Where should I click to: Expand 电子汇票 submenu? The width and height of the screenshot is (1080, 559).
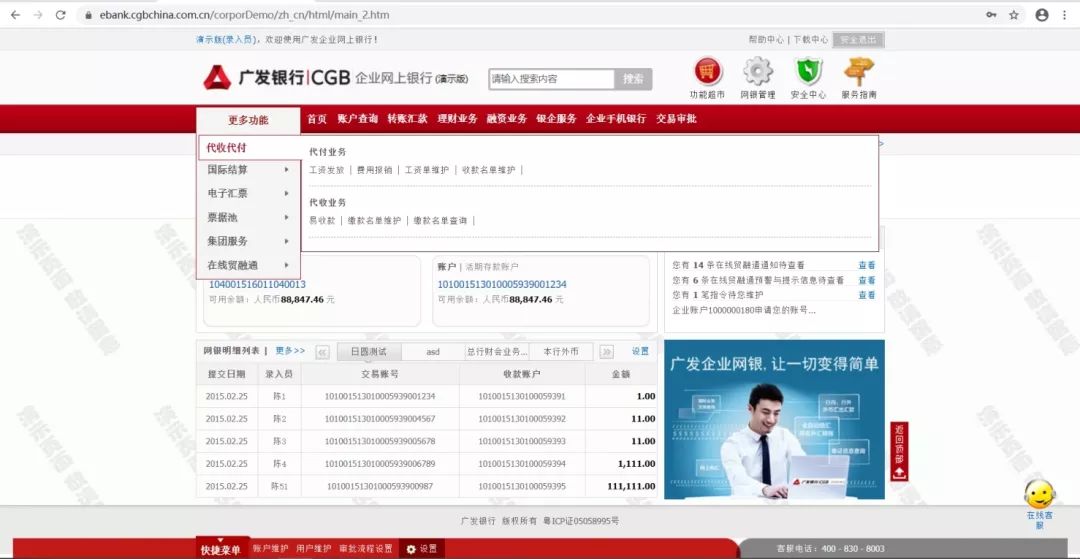click(249, 193)
